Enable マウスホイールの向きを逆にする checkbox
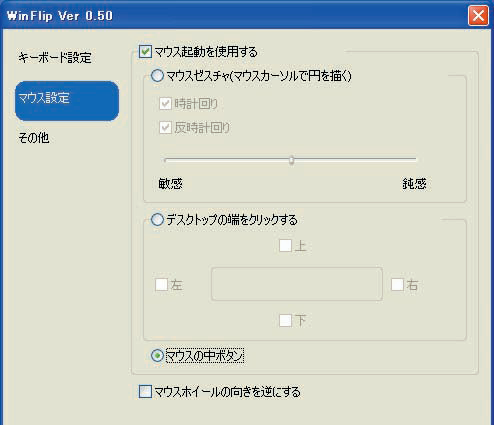The height and width of the screenshot is (425, 494). [x=145, y=392]
